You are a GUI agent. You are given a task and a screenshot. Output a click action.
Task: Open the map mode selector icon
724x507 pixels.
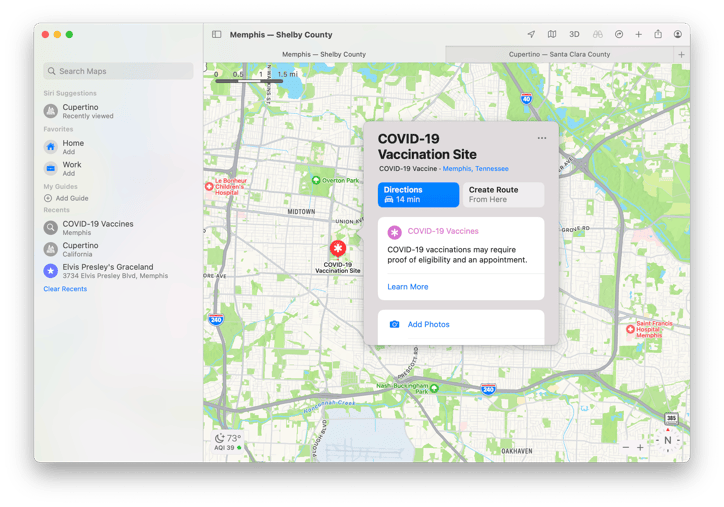[x=552, y=34]
